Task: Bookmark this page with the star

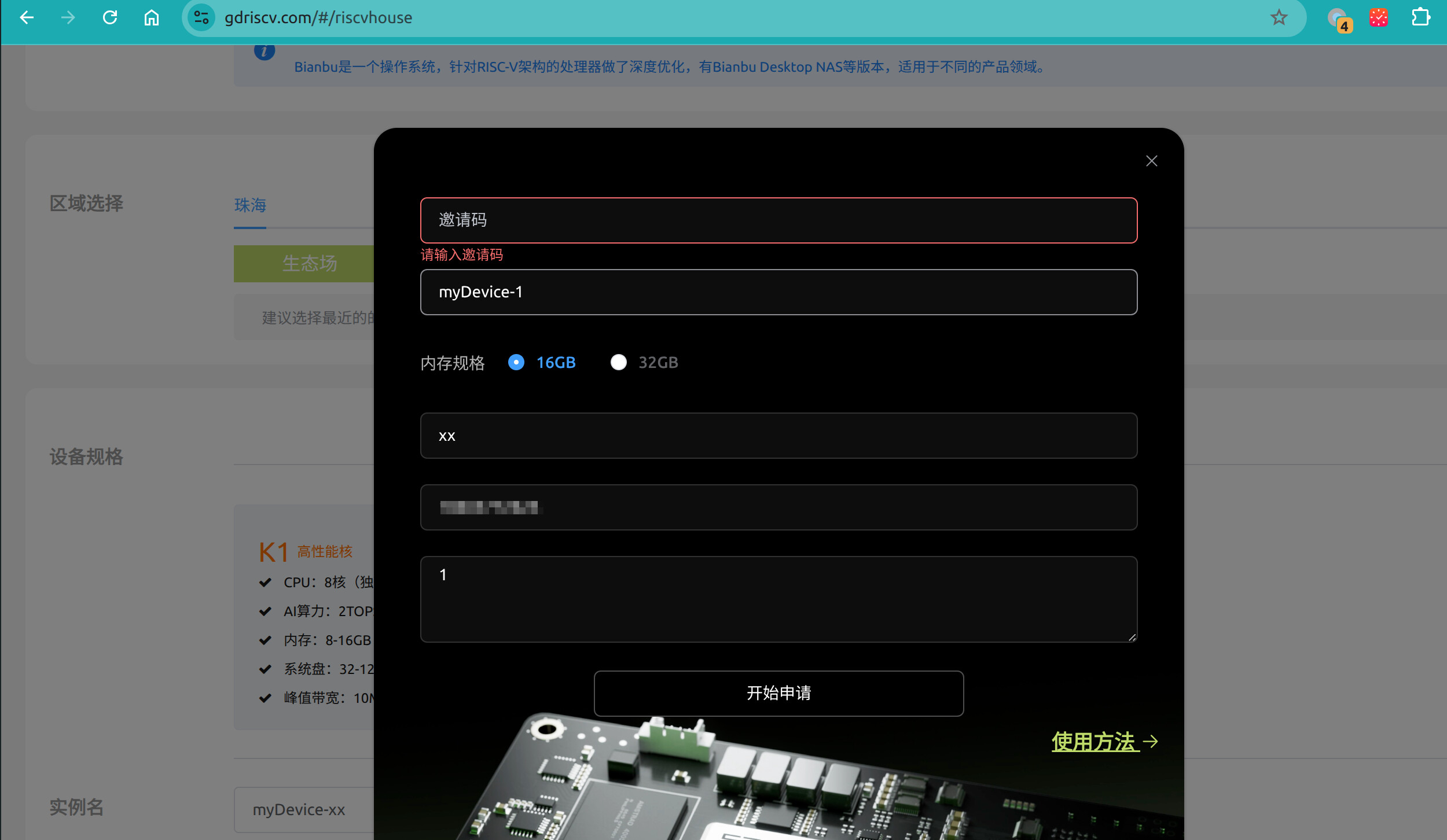Action: [x=1279, y=17]
